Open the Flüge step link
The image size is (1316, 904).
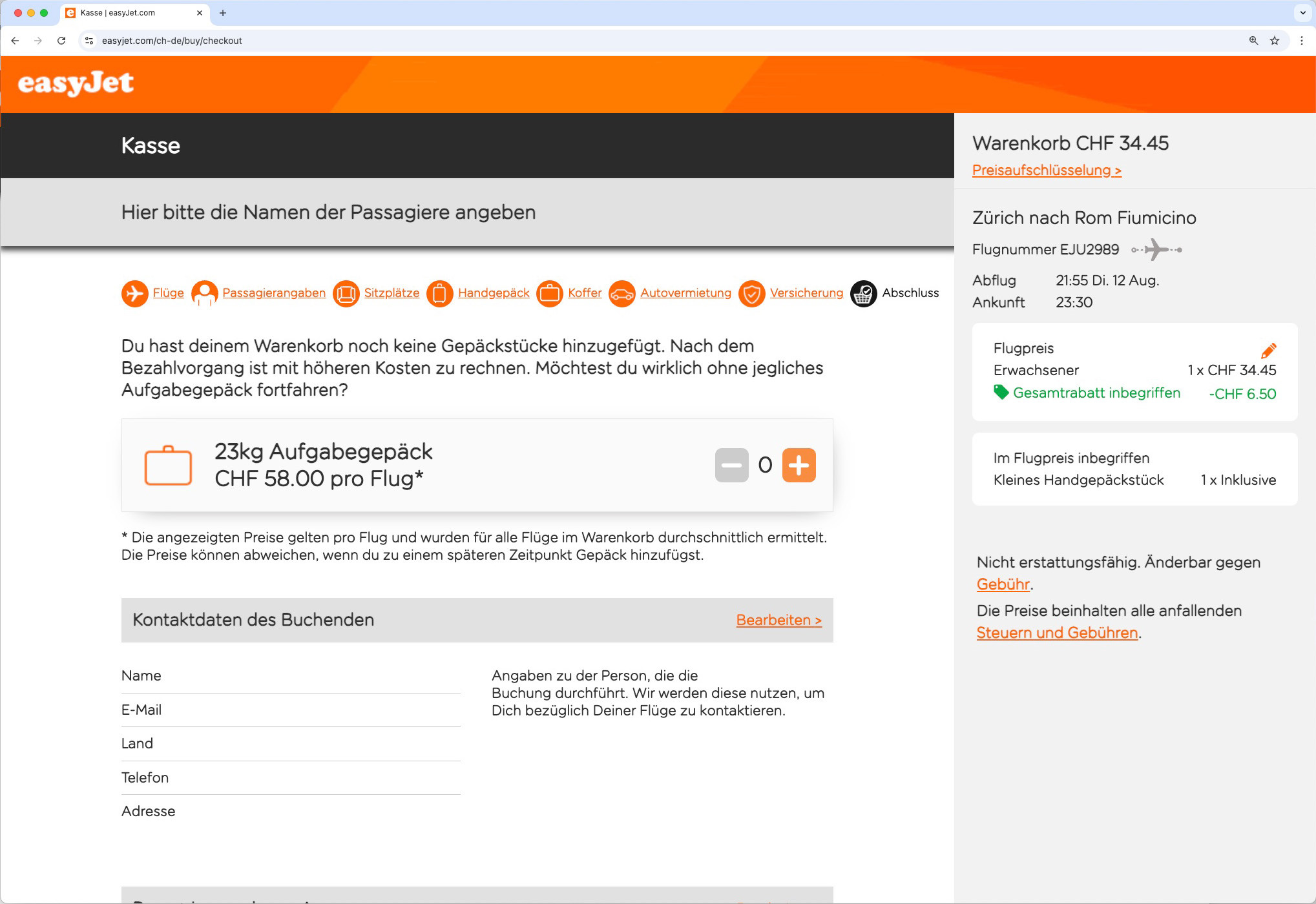click(168, 293)
